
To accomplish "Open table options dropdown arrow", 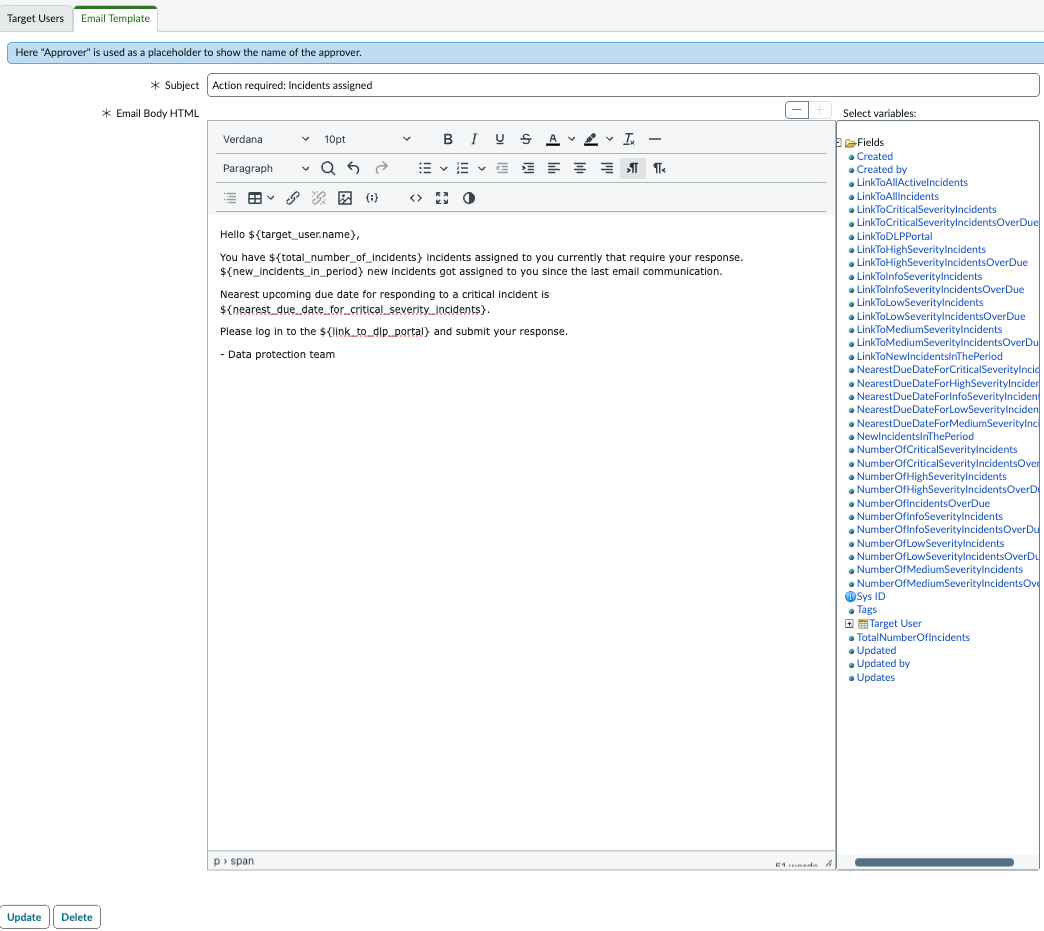I will [271, 198].
